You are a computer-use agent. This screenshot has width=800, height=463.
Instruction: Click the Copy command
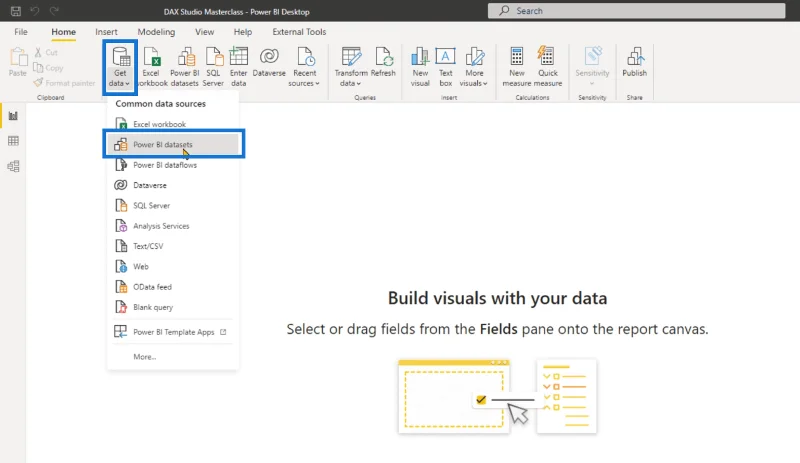pyautogui.click(x=48, y=68)
